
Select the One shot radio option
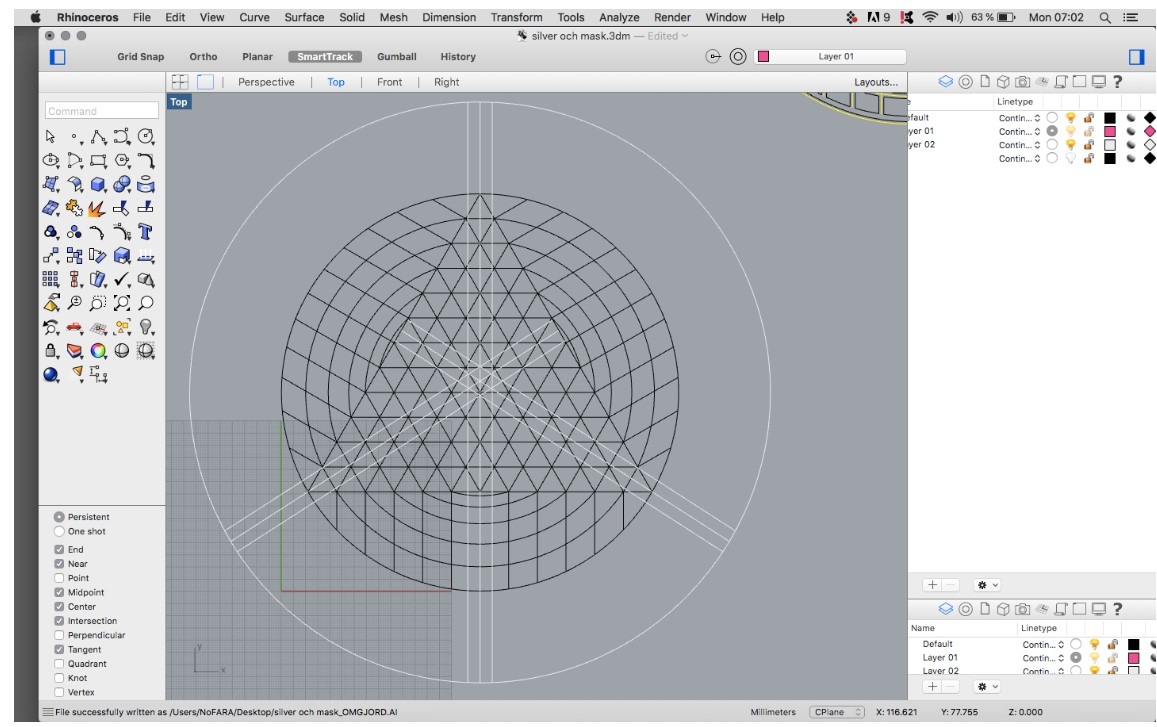click(59, 531)
